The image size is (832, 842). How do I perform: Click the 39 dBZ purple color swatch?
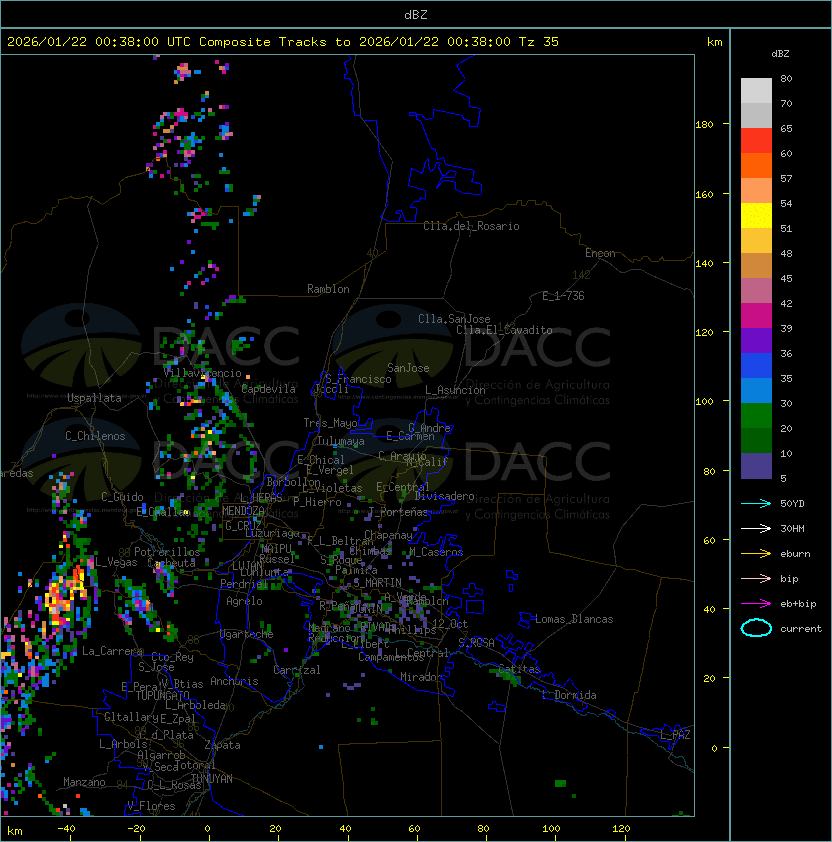pyautogui.click(x=756, y=340)
